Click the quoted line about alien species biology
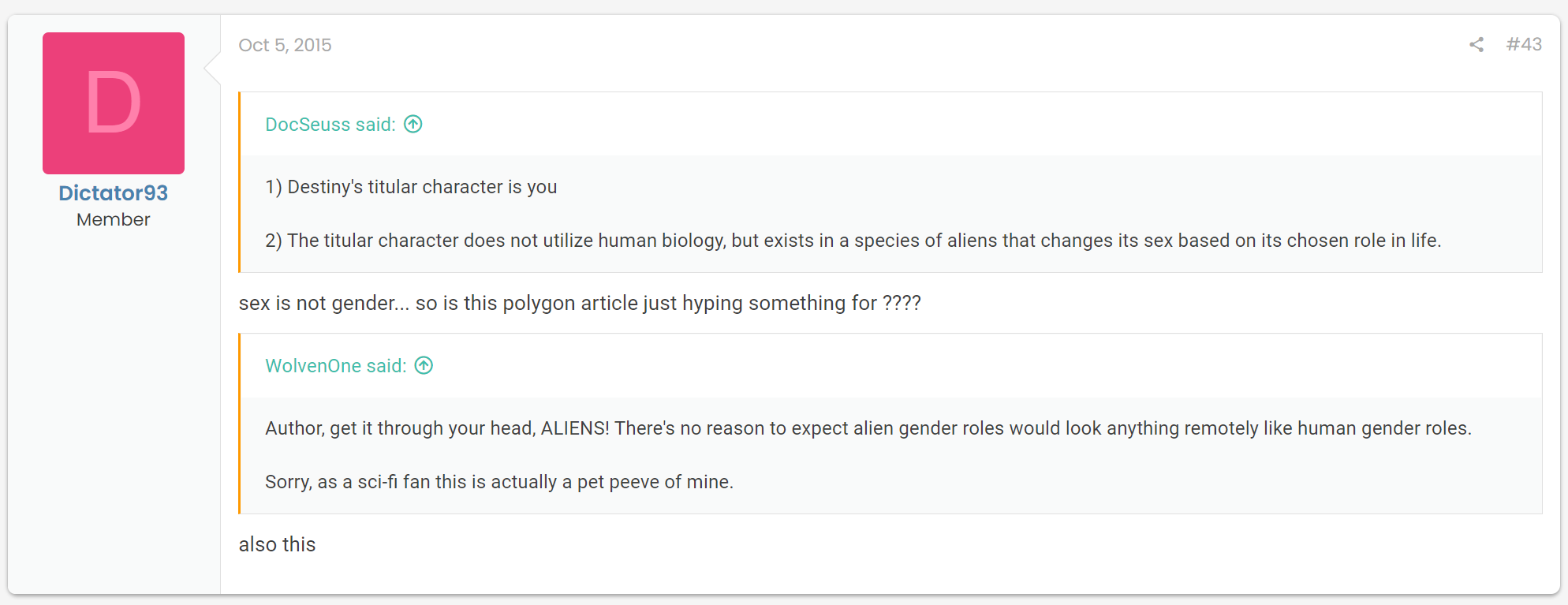The width and height of the screenshot is (1568, 605). point(853,241)
